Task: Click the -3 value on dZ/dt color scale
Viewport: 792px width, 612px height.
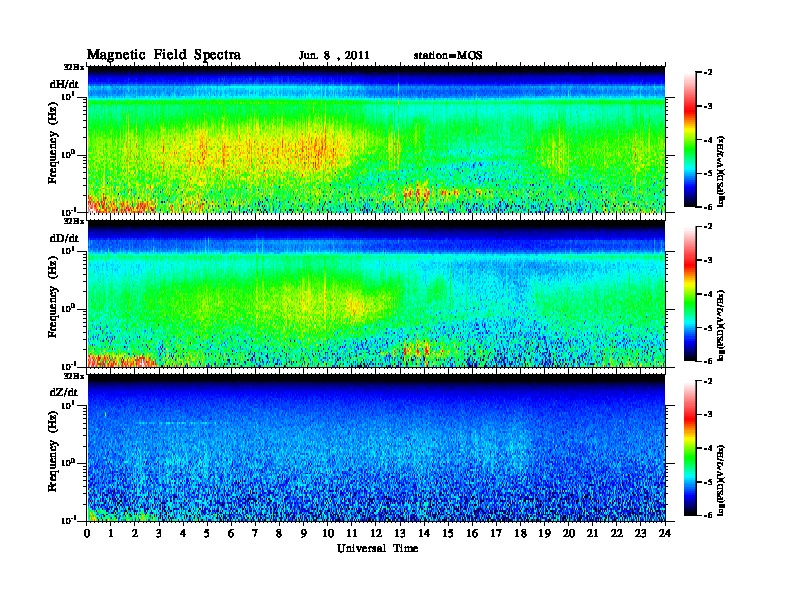Action: click(x=707, y=415)
